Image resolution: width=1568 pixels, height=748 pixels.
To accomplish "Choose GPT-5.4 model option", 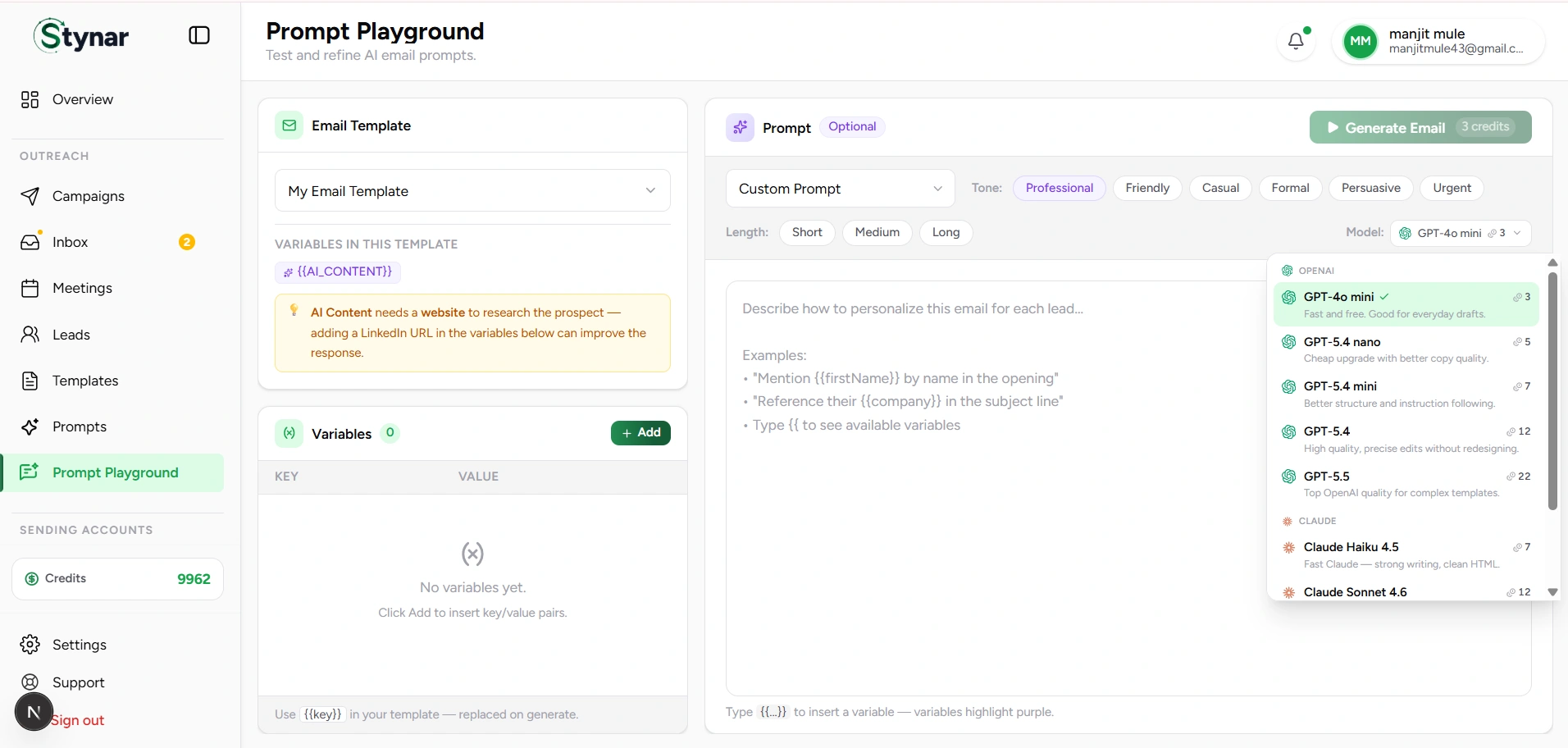I will point(1406,439).
